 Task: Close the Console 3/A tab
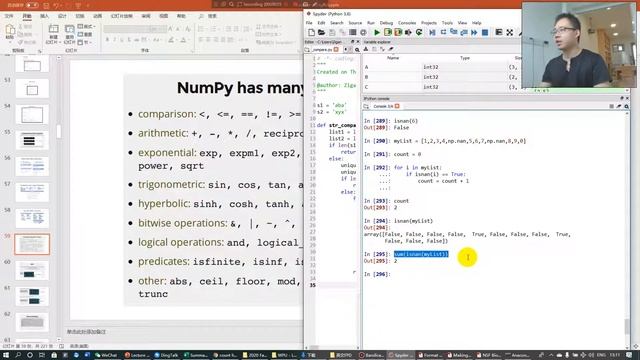pos(397,106)
